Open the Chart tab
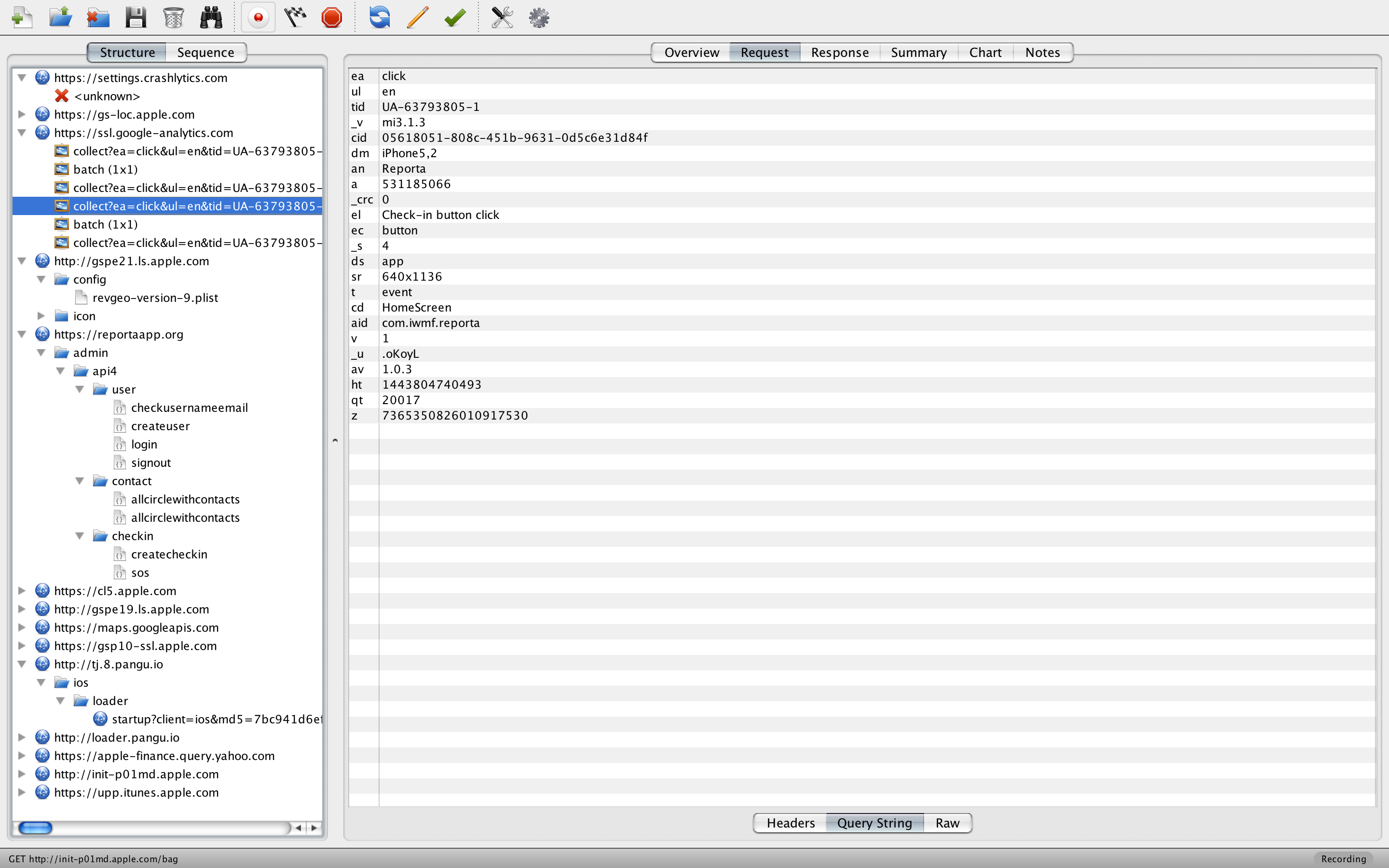Viewport: 1389px width, 868px height. coord(985,52)
